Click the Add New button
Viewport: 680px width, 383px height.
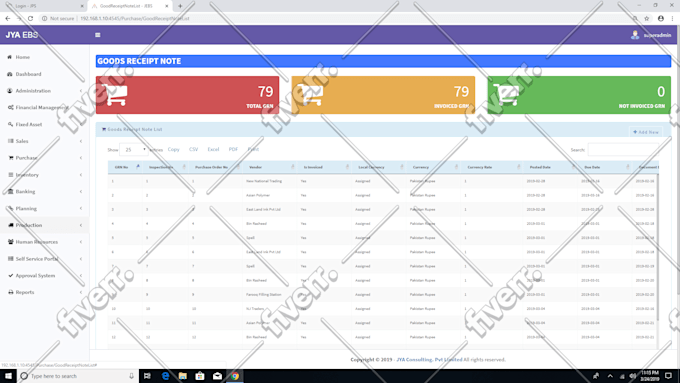point(646,132)
